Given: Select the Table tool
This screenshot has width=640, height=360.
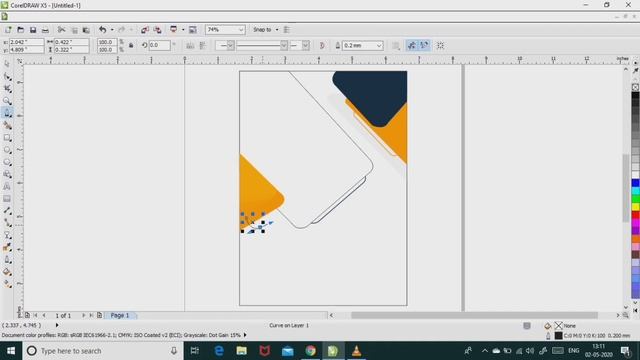Looking at the screenshot, I should click(7, 199).
